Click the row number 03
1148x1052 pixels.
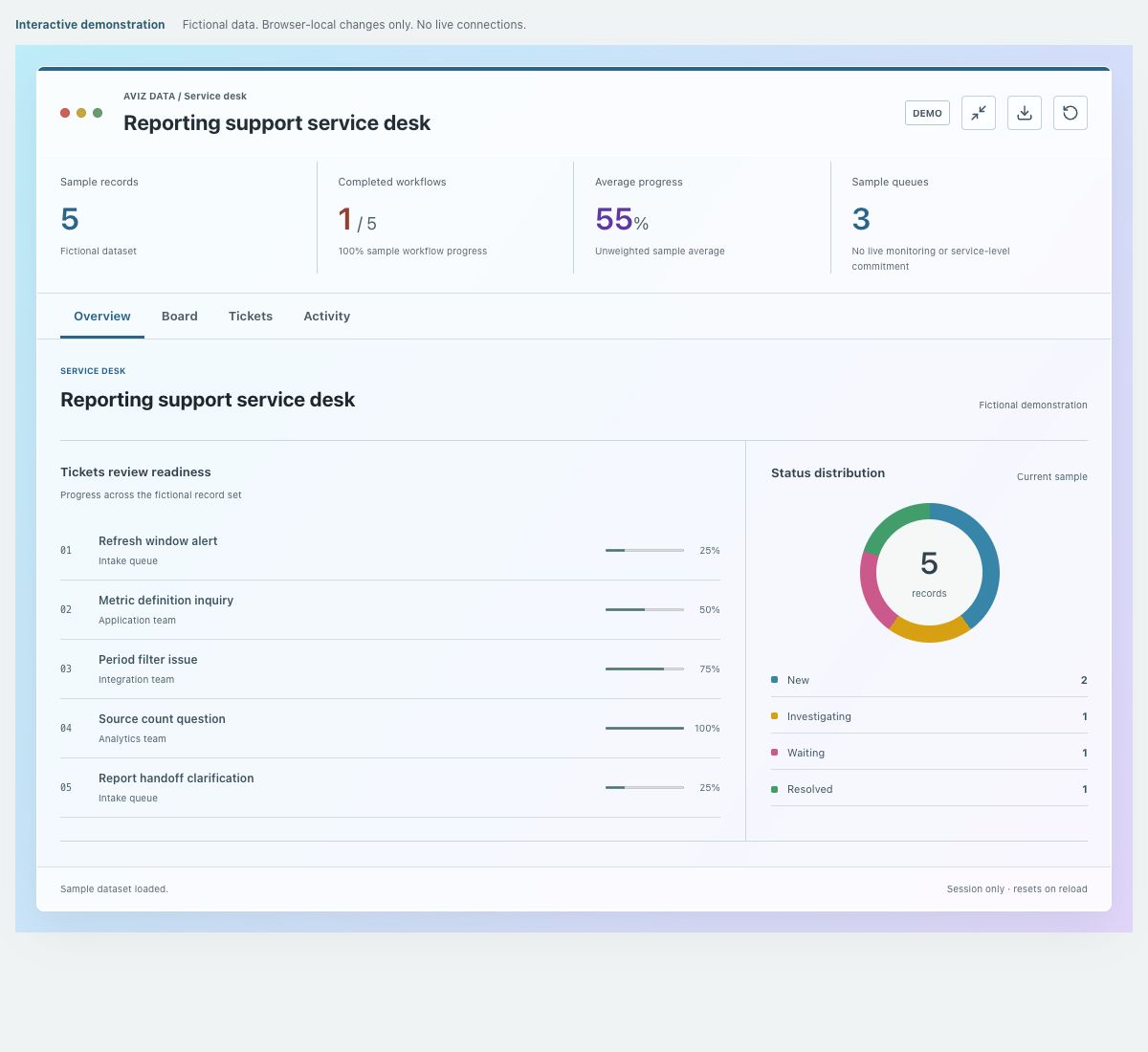point(66,669)
